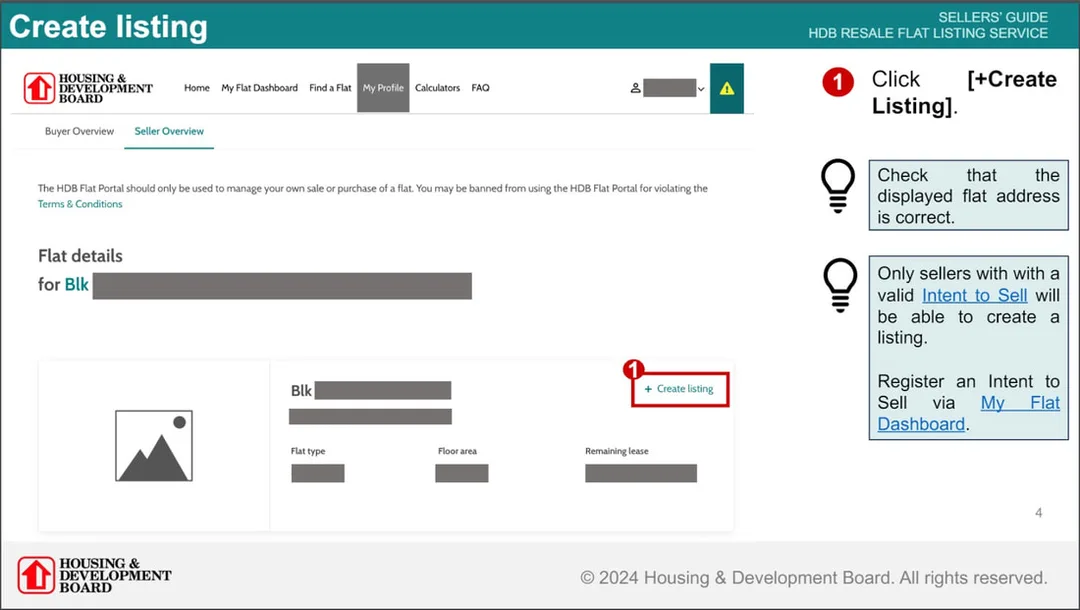Open the Find a Flat menu
1080x610 pixels.
coord(330,88)
